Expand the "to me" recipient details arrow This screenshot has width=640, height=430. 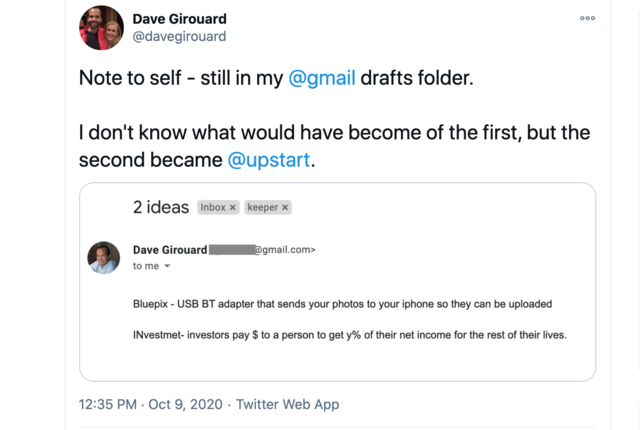coord(167,266)
